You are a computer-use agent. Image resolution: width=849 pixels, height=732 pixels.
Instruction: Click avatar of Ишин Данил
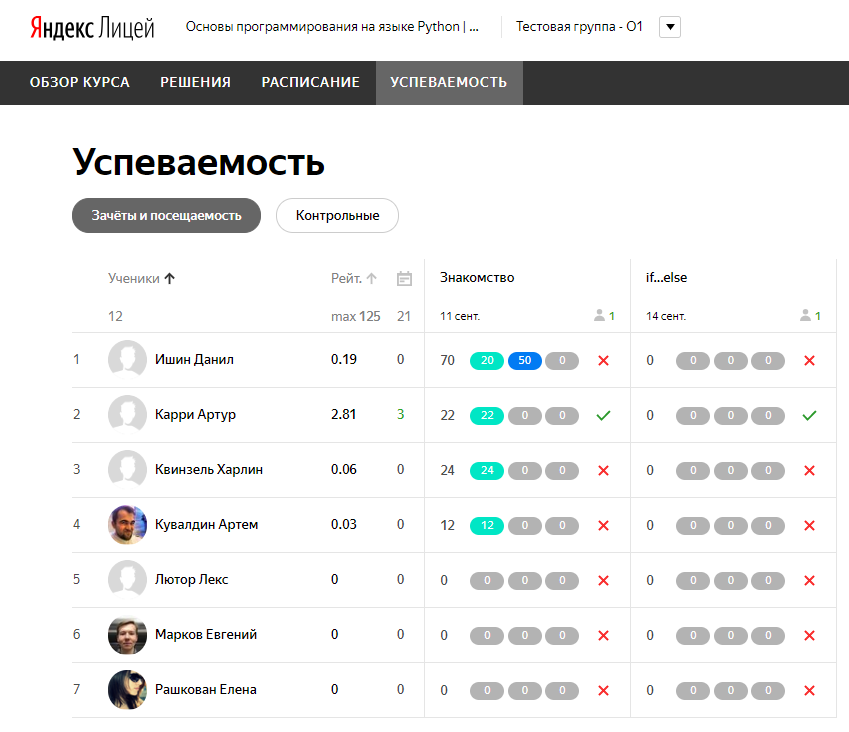127,359
